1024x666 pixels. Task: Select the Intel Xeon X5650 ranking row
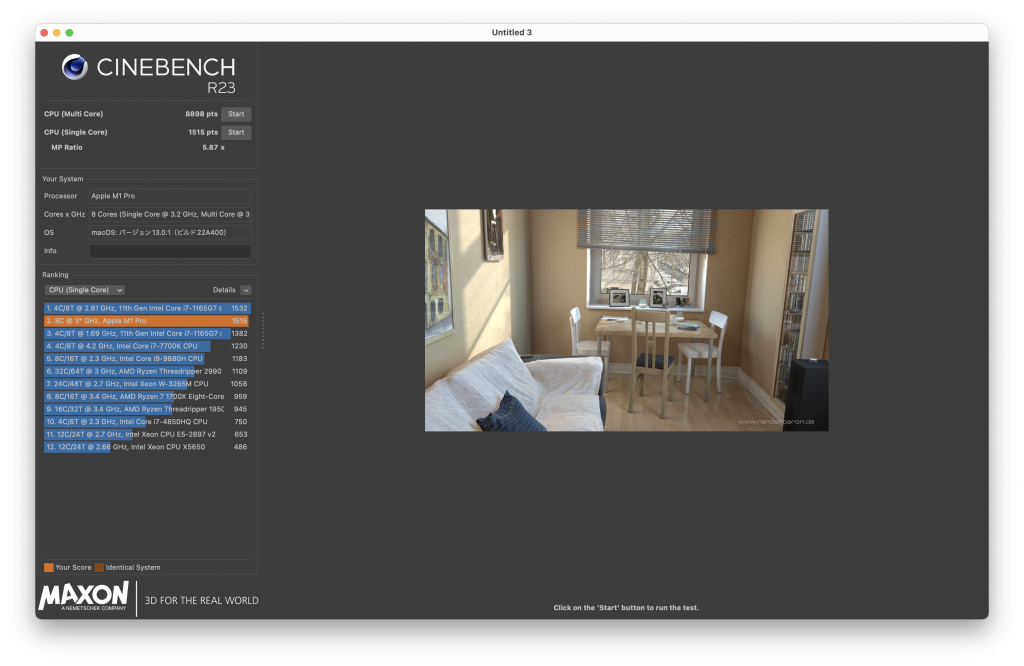(147, 447)
